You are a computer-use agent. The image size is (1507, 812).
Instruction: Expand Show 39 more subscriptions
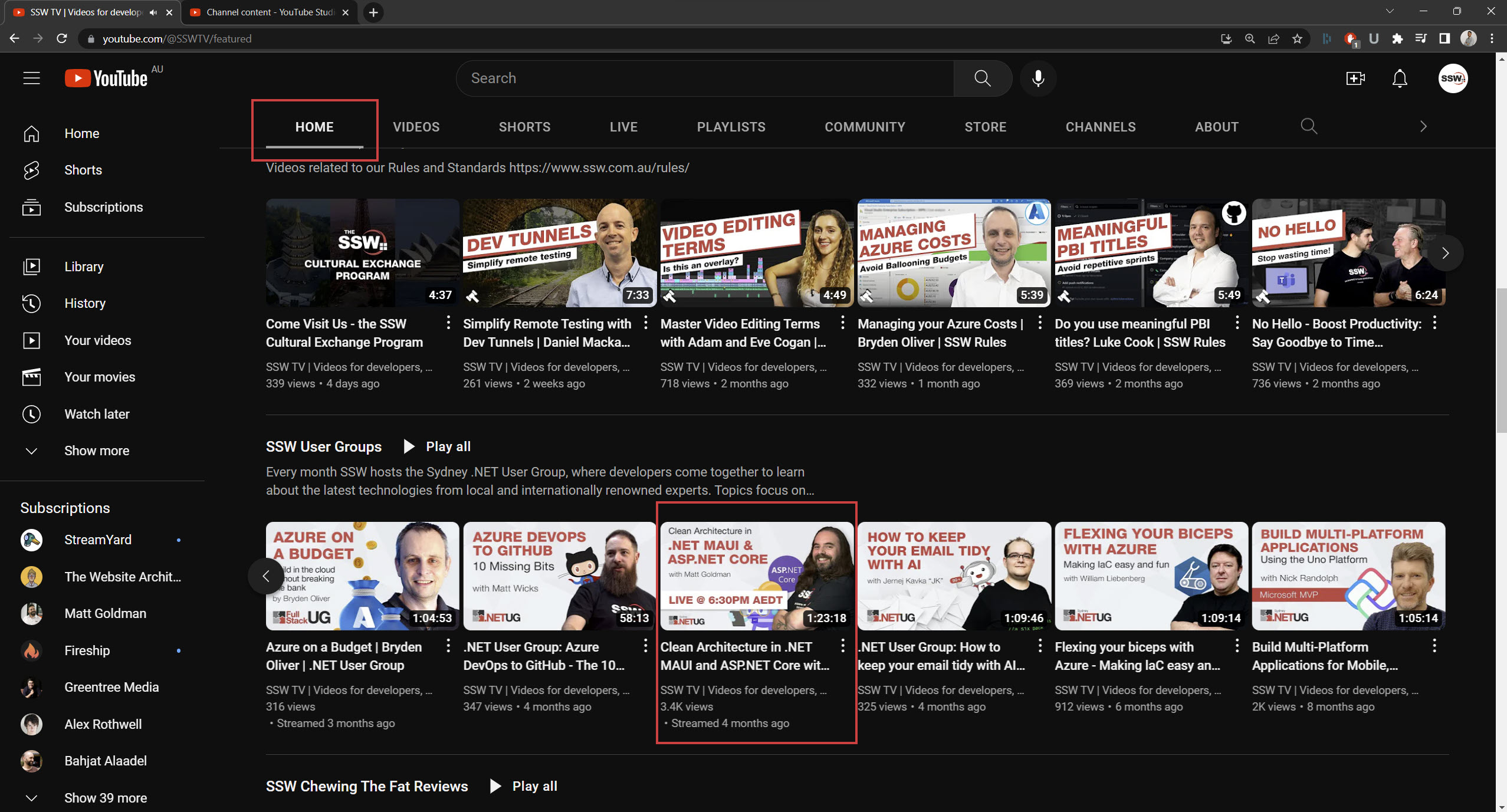click(105, 797)
